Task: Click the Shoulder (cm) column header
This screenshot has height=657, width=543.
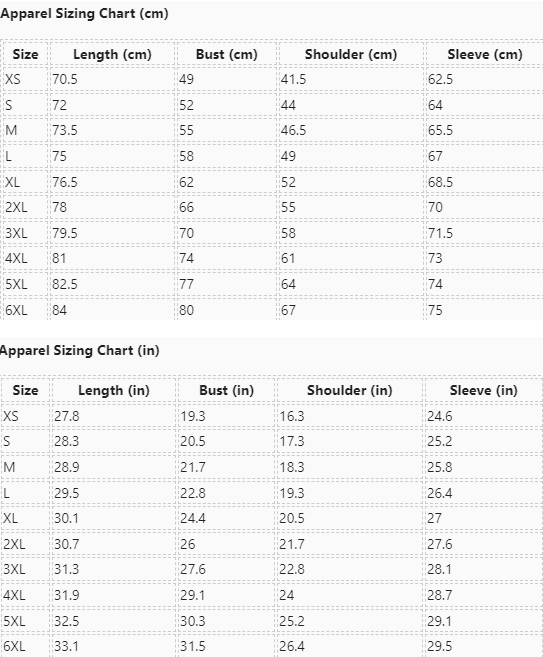Action: point(351,54)
